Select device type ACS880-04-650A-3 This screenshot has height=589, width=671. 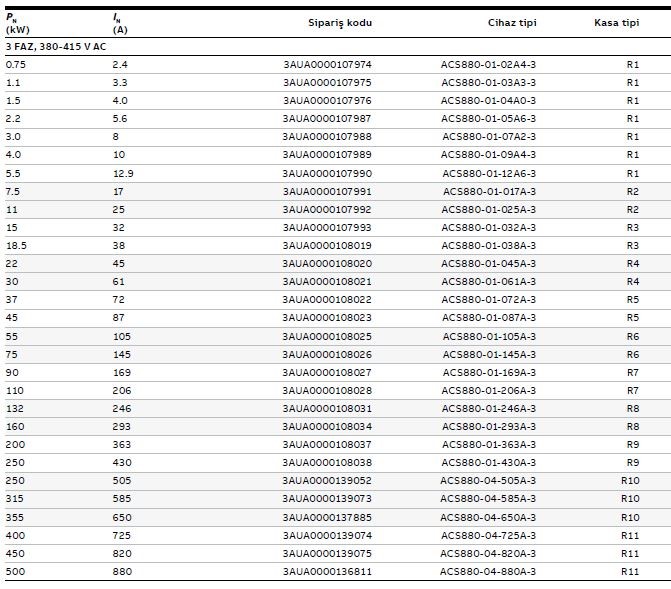pyautogui.click(x=488, y=517)
